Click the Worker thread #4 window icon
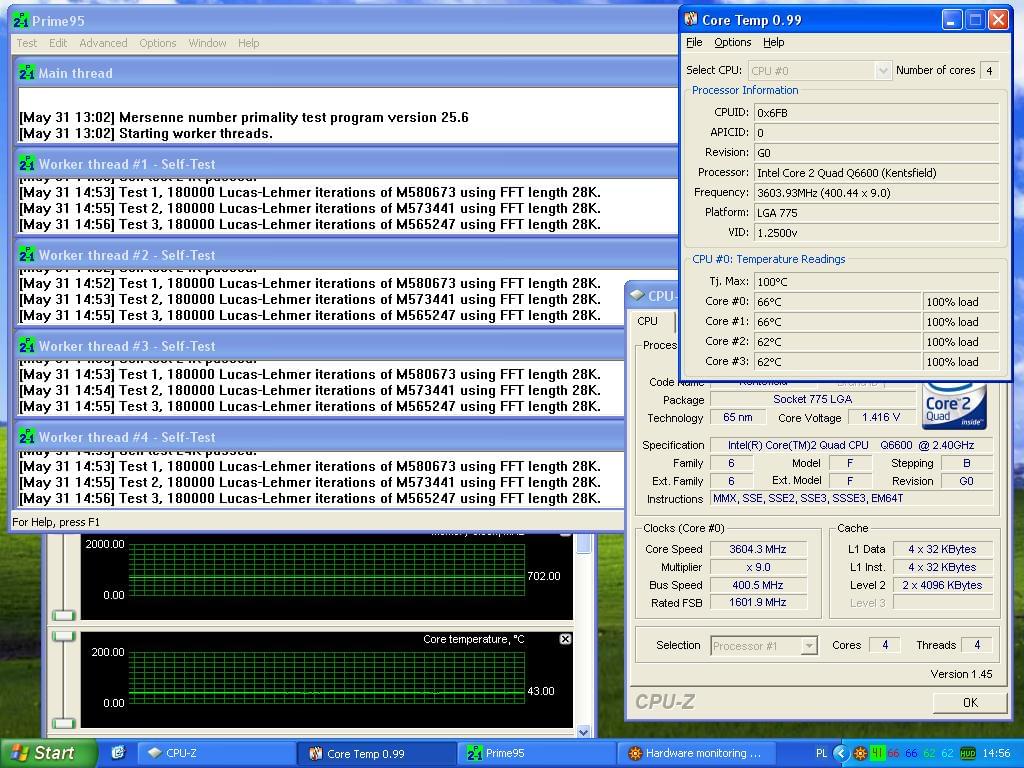Screen dimensions: 1024x768 27,437
